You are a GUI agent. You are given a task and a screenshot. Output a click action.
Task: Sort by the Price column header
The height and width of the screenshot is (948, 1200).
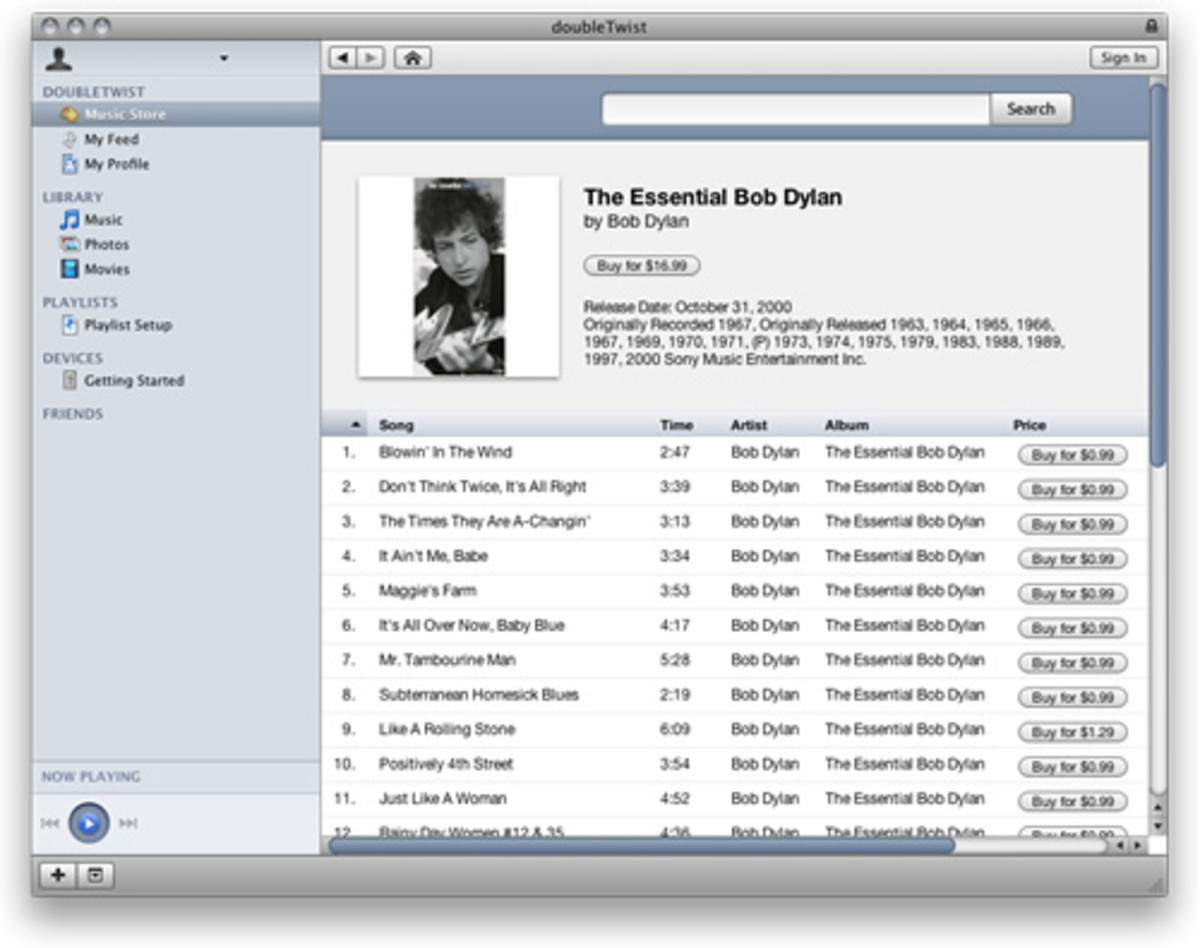coord(1029,425)
